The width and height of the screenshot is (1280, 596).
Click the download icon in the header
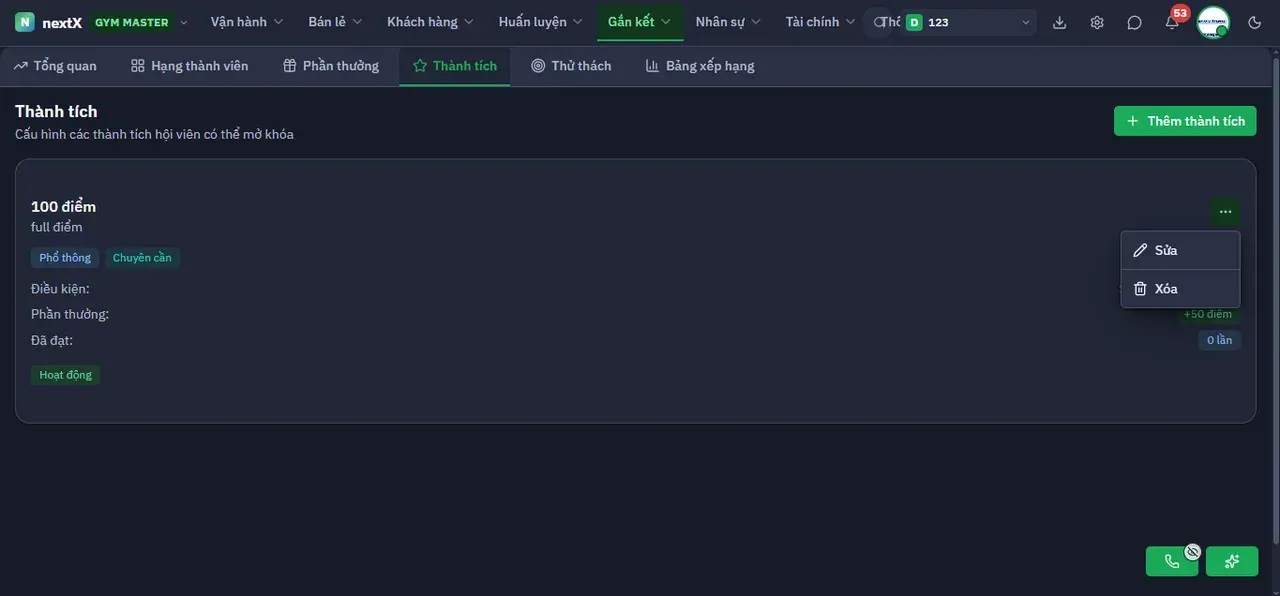tap(1060, 22)
